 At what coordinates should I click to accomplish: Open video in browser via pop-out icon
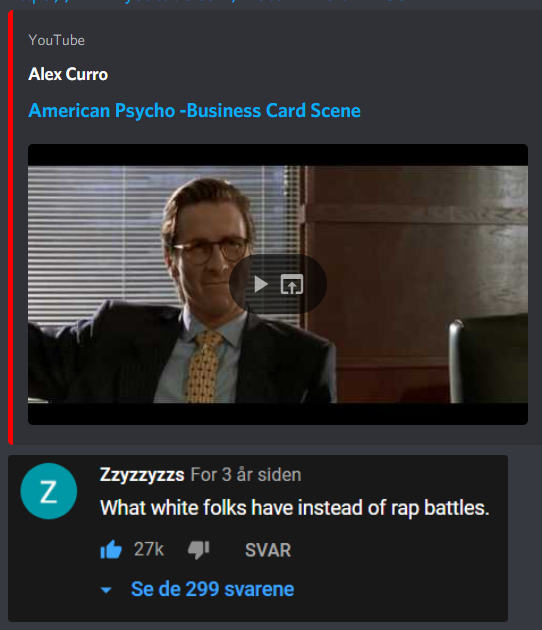[x=292, y=284]
